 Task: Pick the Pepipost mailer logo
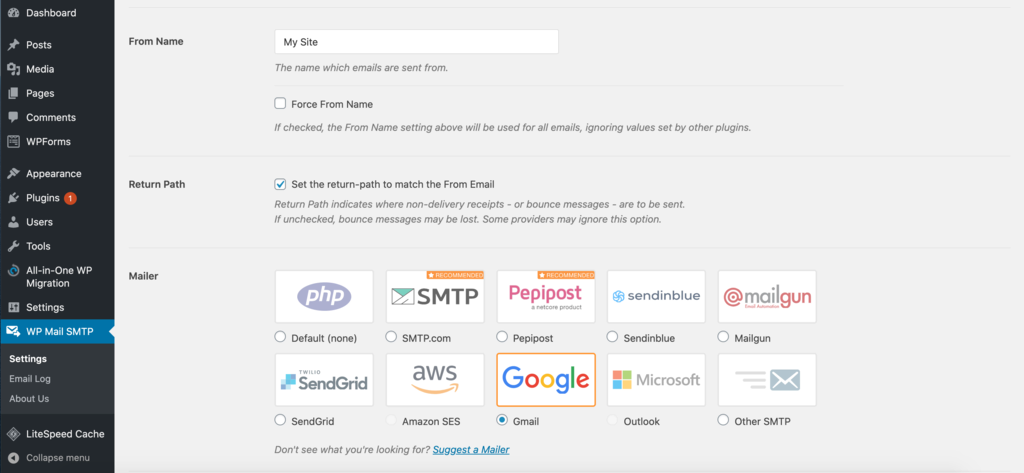(x=546, y=296)
